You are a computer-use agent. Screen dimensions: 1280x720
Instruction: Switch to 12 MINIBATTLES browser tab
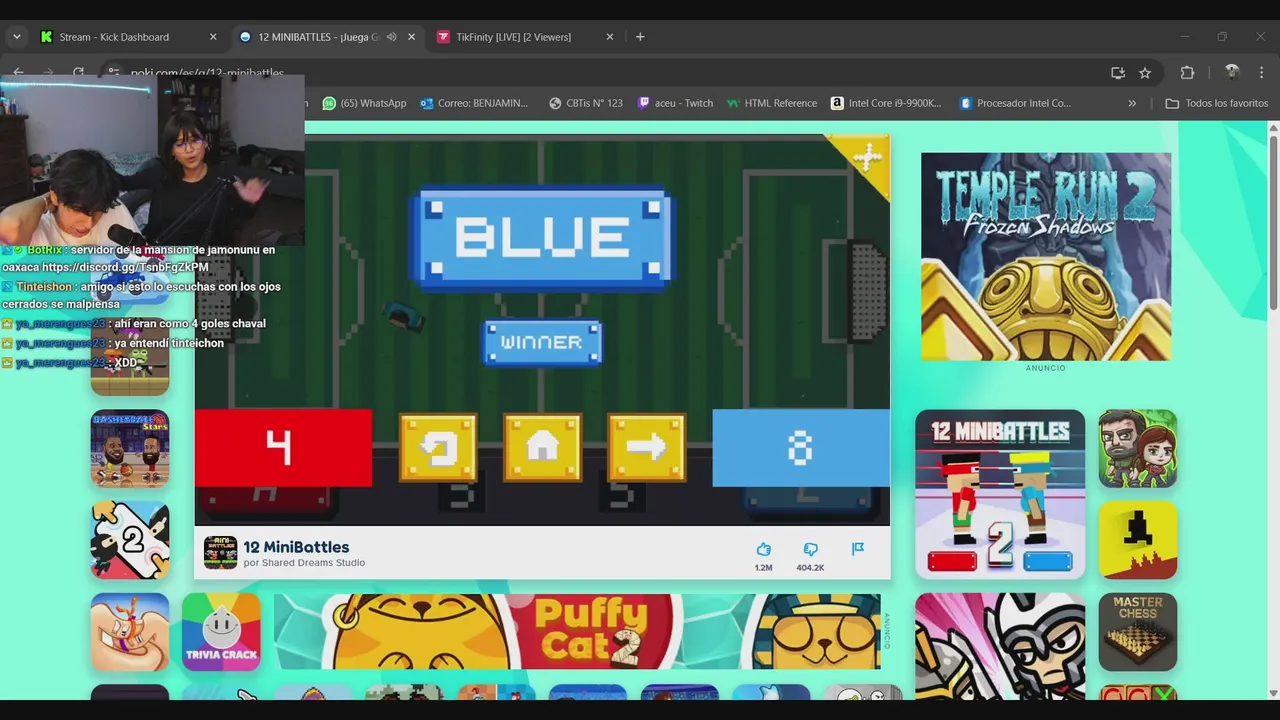pos(316,37)
